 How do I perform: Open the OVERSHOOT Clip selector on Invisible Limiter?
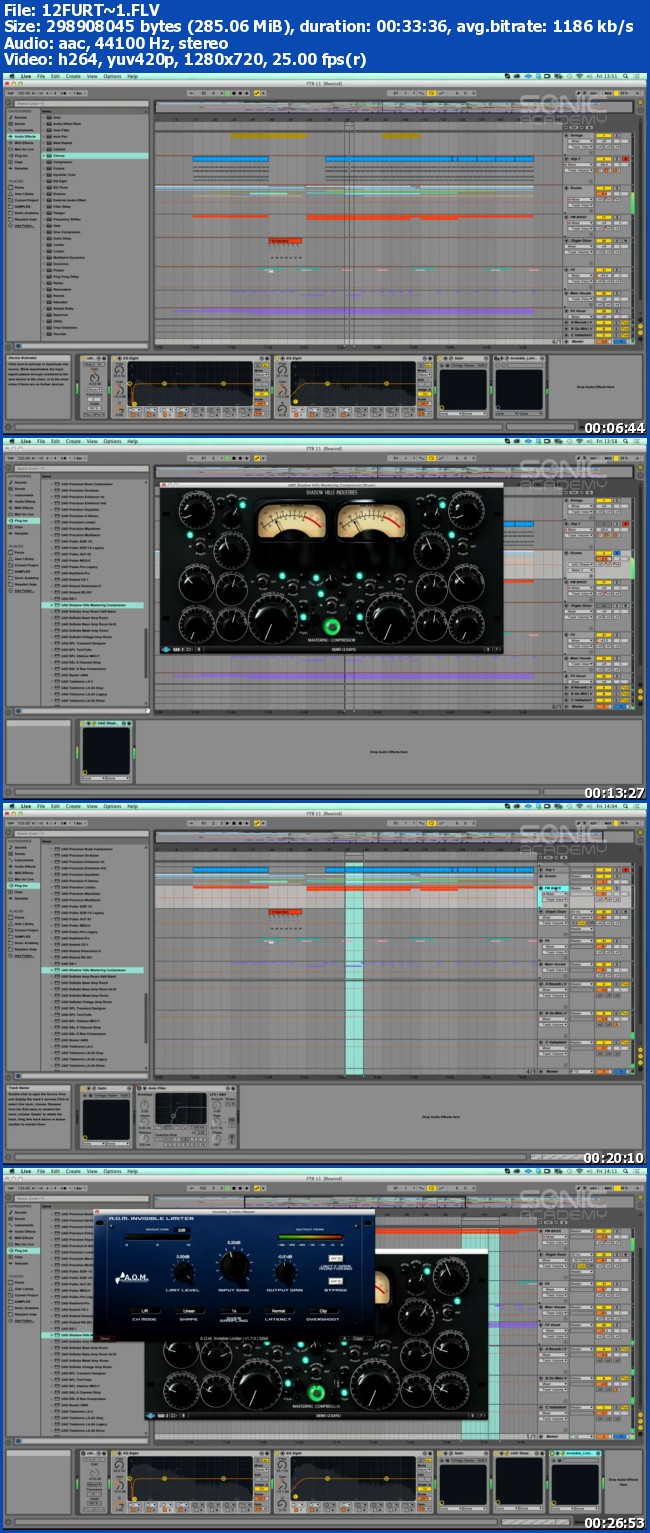tap(323, 1310)
